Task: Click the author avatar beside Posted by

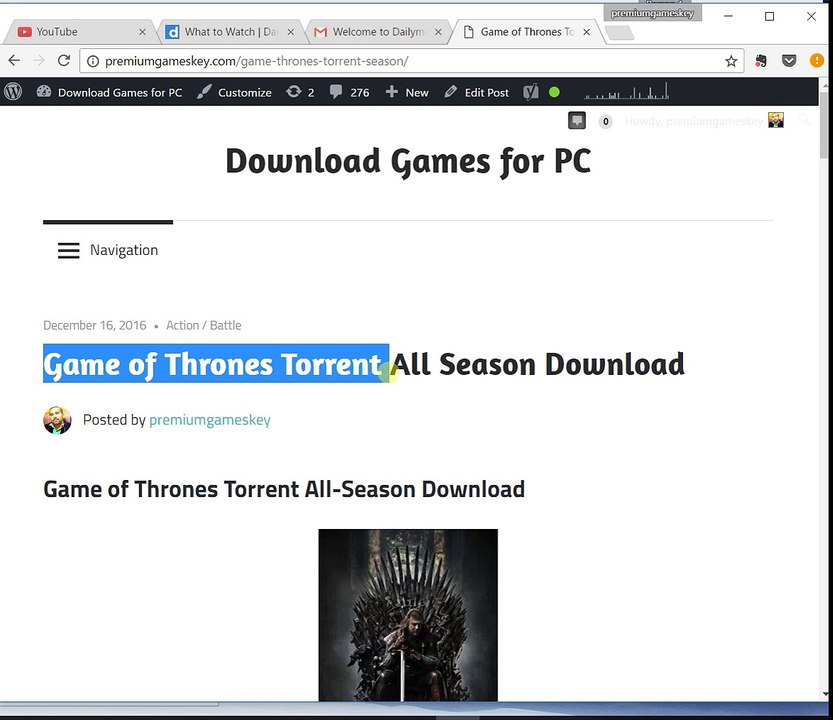Action: pos(57,420)
